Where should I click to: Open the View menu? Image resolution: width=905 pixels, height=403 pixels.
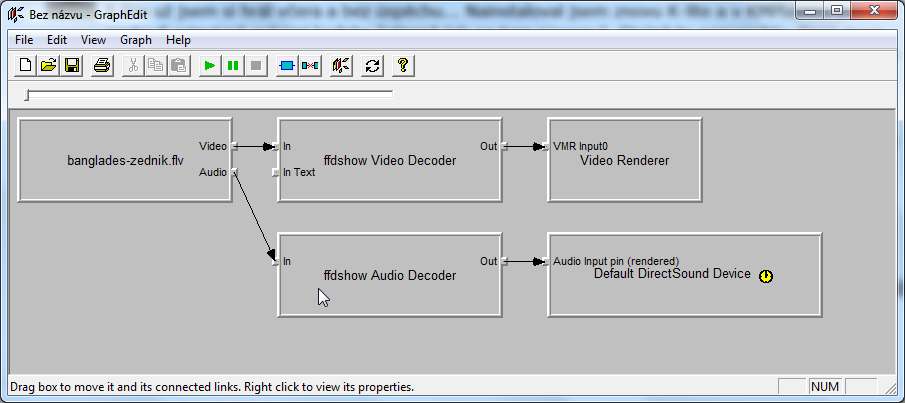93,40
